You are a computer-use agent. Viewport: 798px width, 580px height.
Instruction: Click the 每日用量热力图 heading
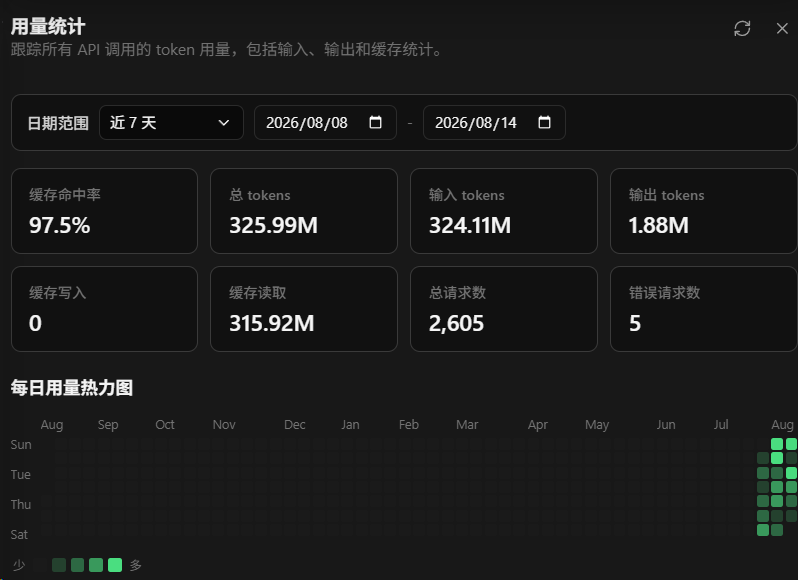click(x=72, y=388)
